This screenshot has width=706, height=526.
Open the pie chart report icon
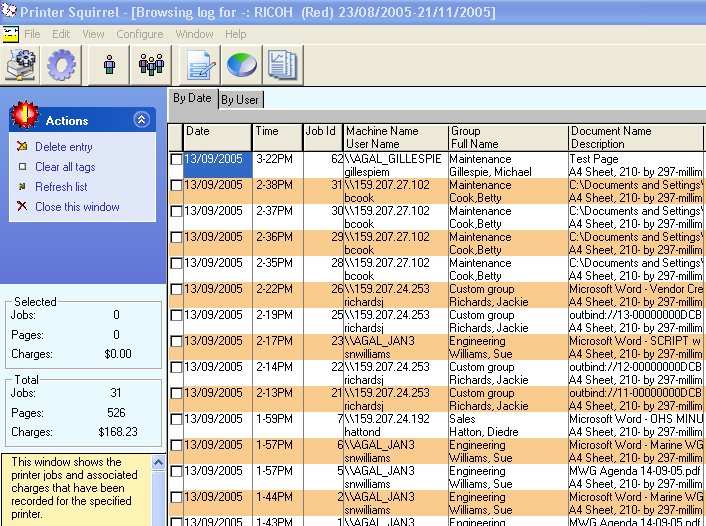(x=241, y=65)
